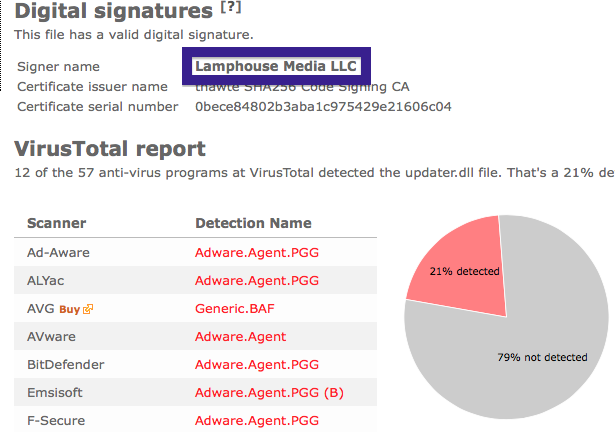The image size is (615, 432).
Task: Click the external link icon beside AVG Buy
Action: [88, 309]
